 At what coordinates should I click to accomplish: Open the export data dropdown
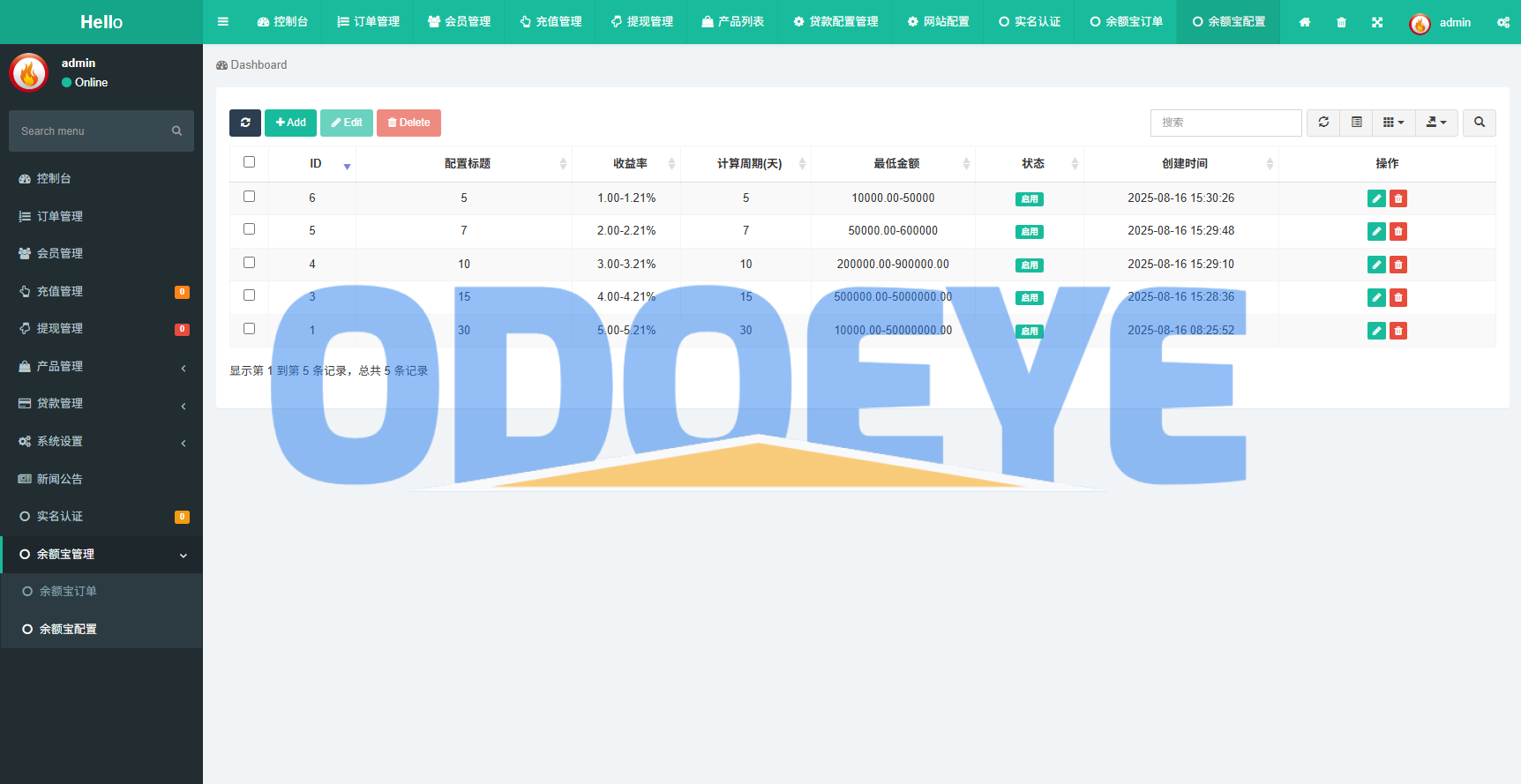click(x=1436, y=123)
